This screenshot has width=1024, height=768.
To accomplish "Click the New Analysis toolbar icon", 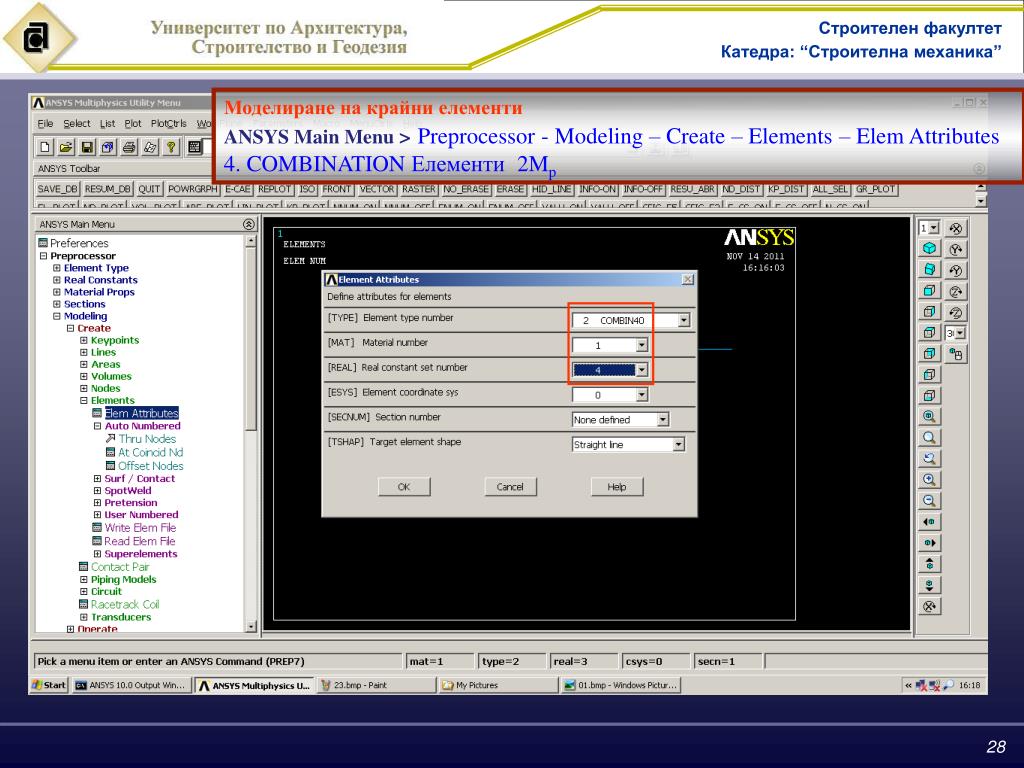I will (x=44, y=147).
